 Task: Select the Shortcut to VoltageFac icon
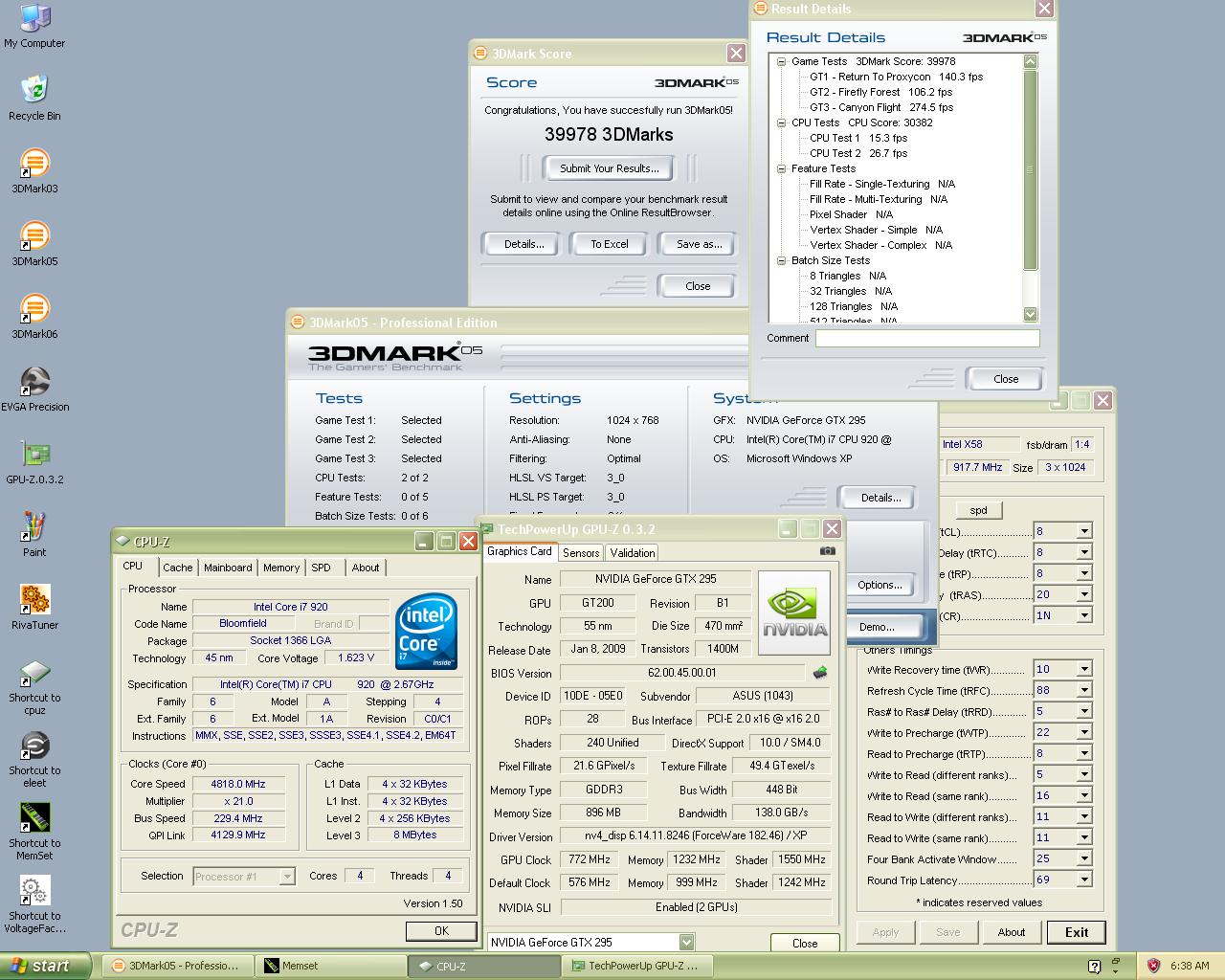pos(34,904)
